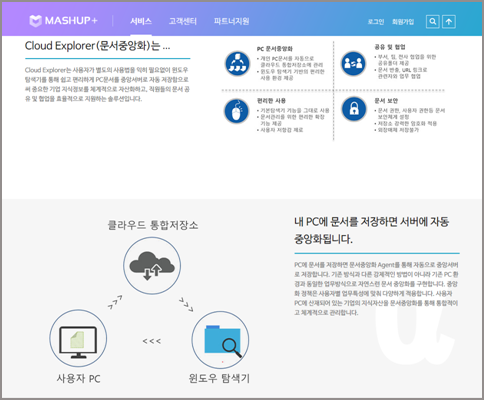
Task: Select the PC 문서중앙화 circular icon
Action: point(237,64)
